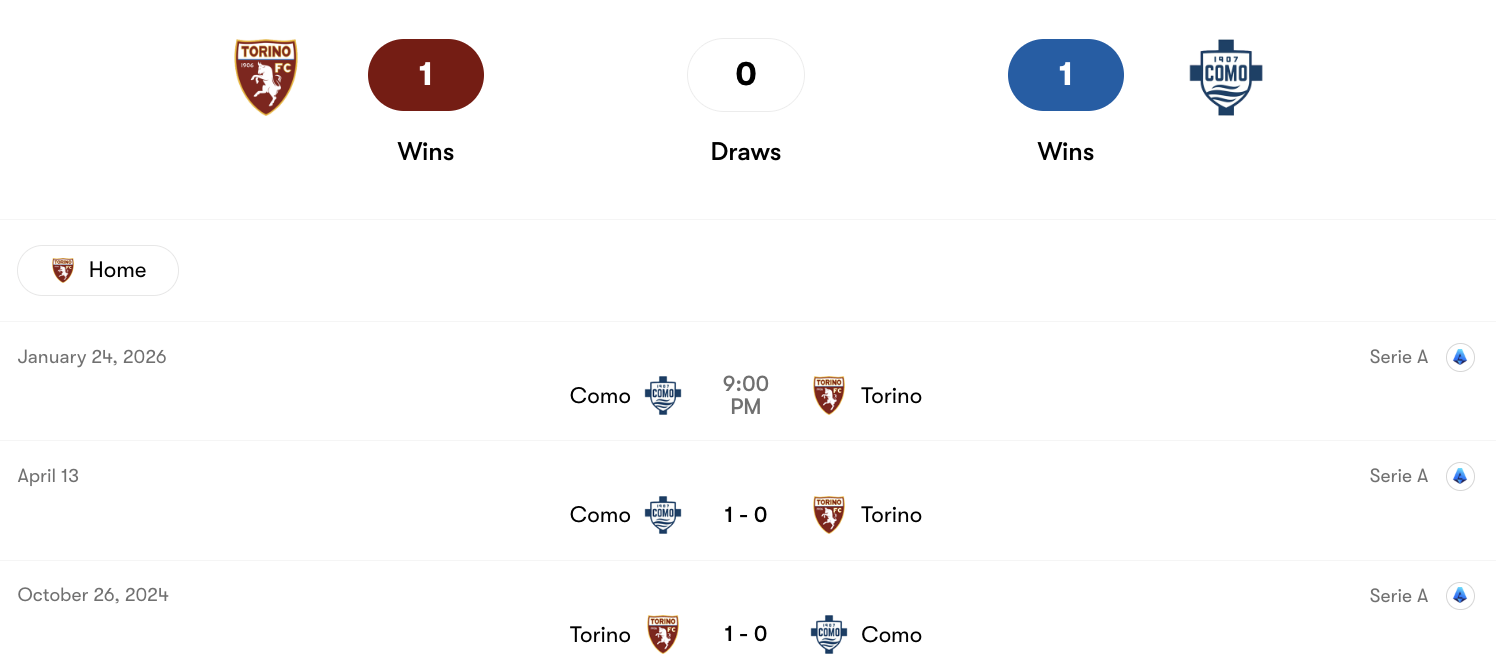Click the Como team name in the January 24 fixture
The image size is (1496, 672).
(x=599, y=395)
